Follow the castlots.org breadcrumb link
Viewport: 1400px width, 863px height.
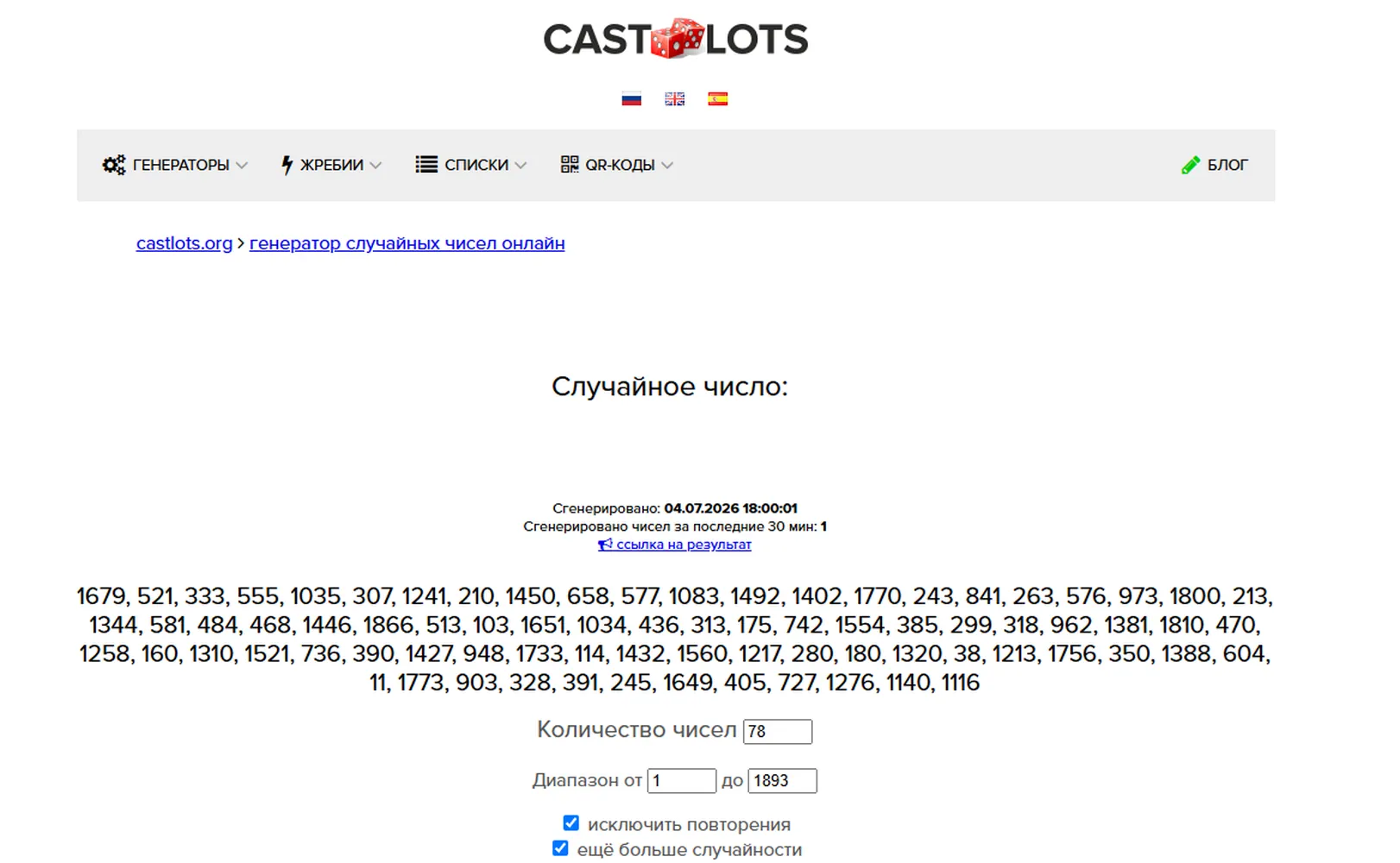click(185, 243)
